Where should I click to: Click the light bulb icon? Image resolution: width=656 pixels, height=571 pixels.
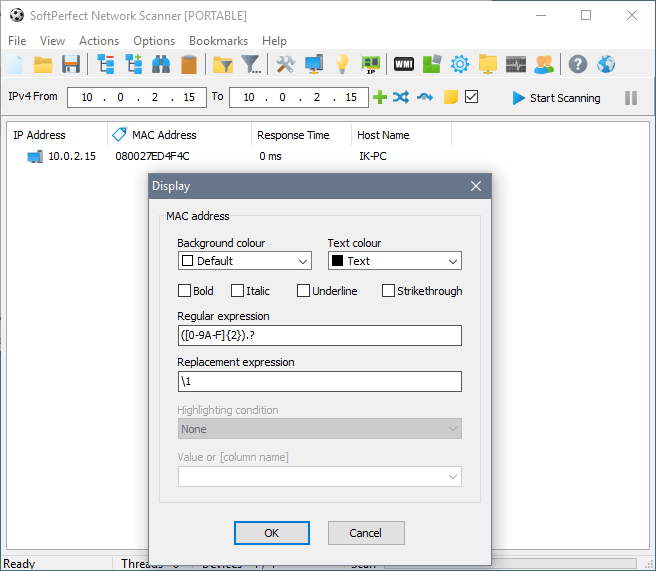[342, 64]
